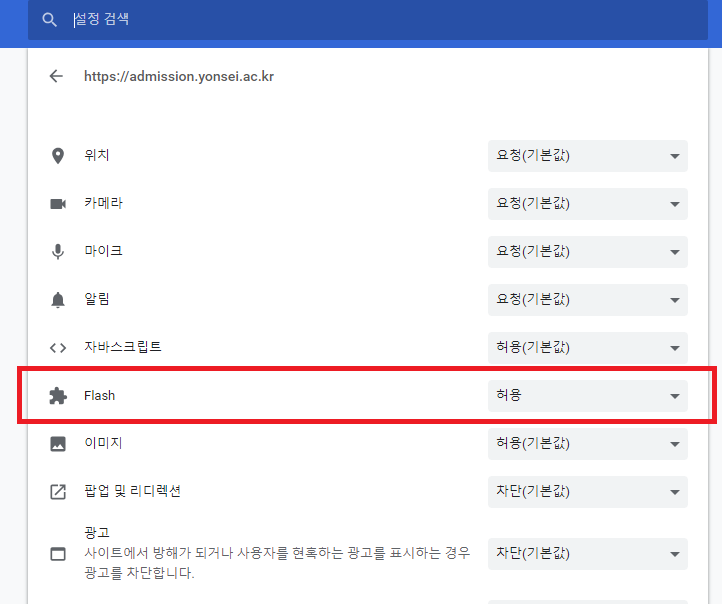This screenshot has width=722, height=604.
Task: Click the 광고 description about blocking intrusive ads
Action: pyautogui.click(x=277, y=563)
